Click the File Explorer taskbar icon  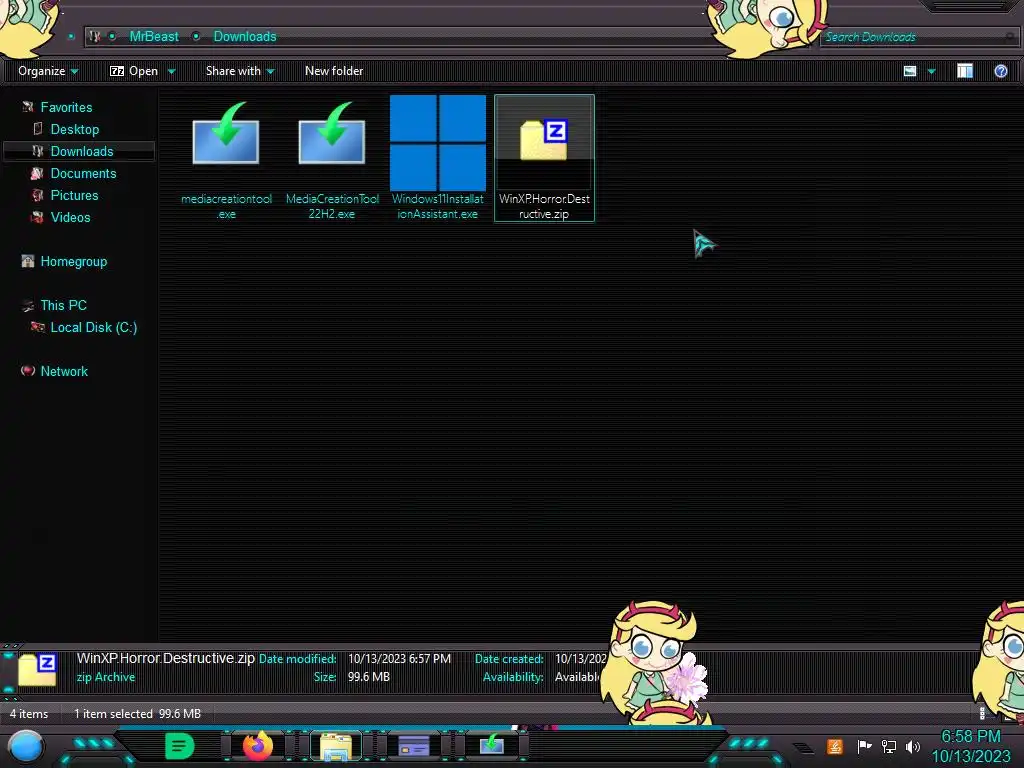336,746
